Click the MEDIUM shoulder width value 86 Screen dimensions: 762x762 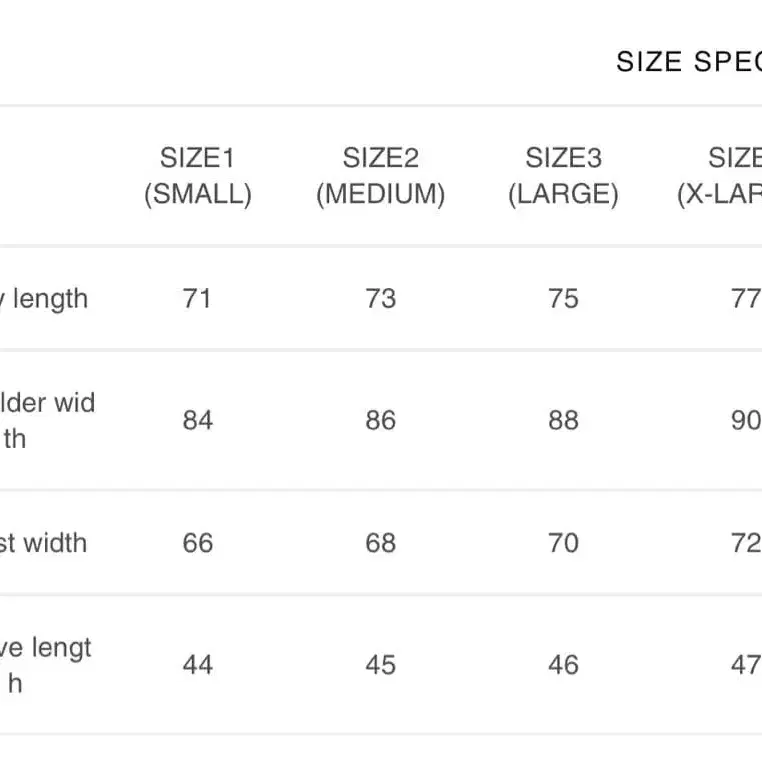pyautogui.click(x=380, y=421)
